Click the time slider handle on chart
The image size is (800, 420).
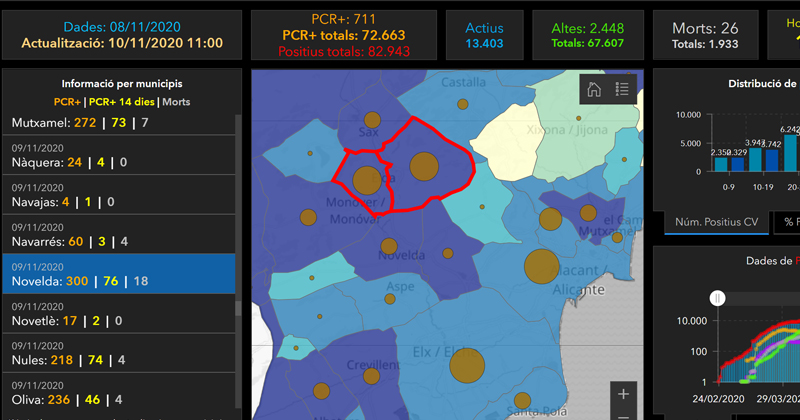pos(717,298)
